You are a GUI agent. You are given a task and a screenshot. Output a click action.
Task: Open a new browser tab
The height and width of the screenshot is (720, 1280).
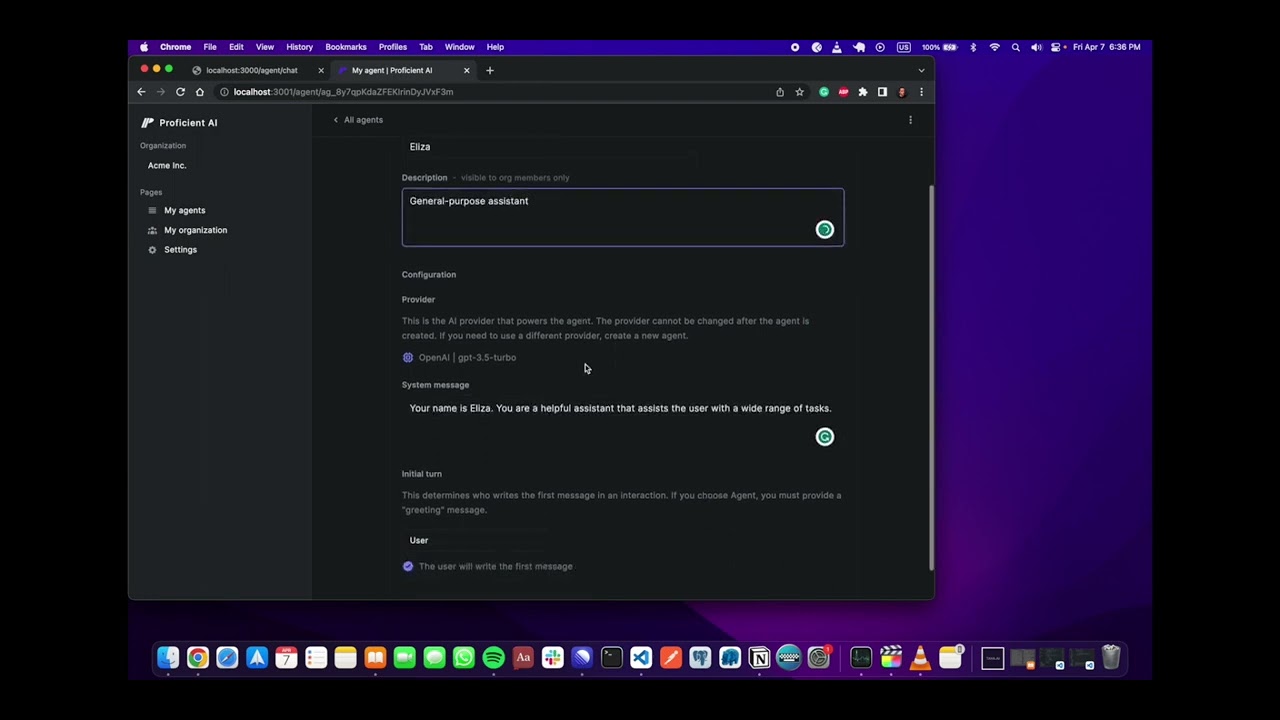pos(489,70)
